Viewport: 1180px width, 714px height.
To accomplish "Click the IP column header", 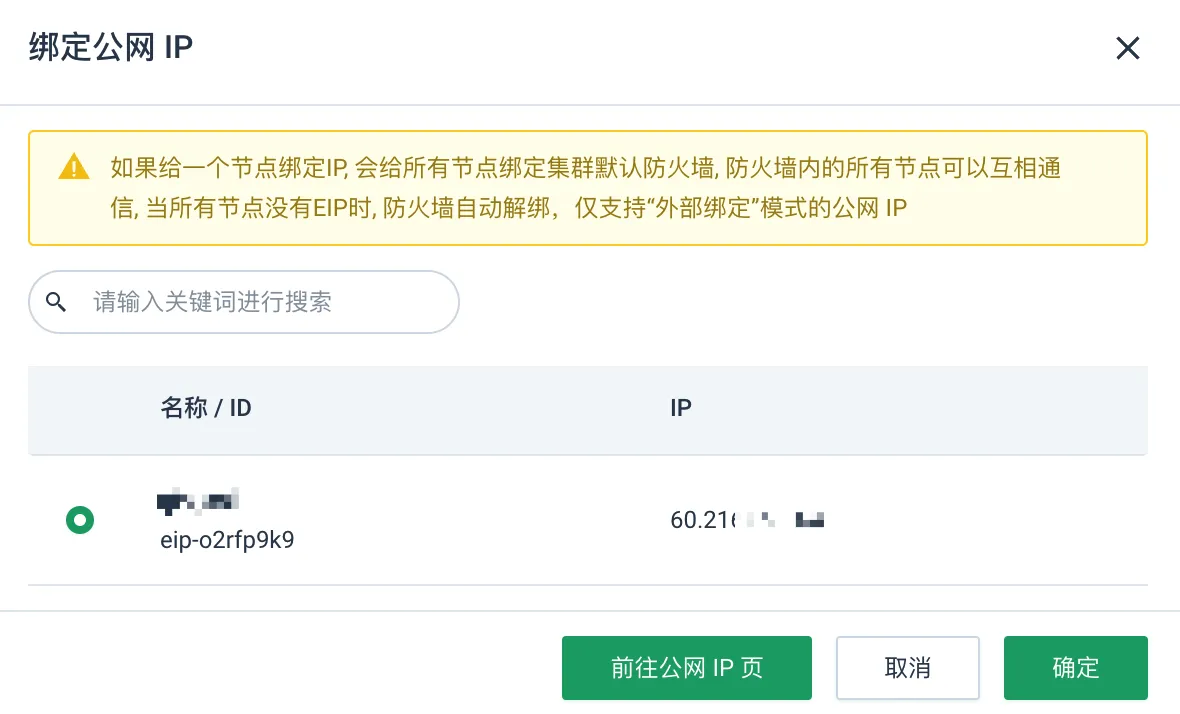I will [x=681, y=408].
